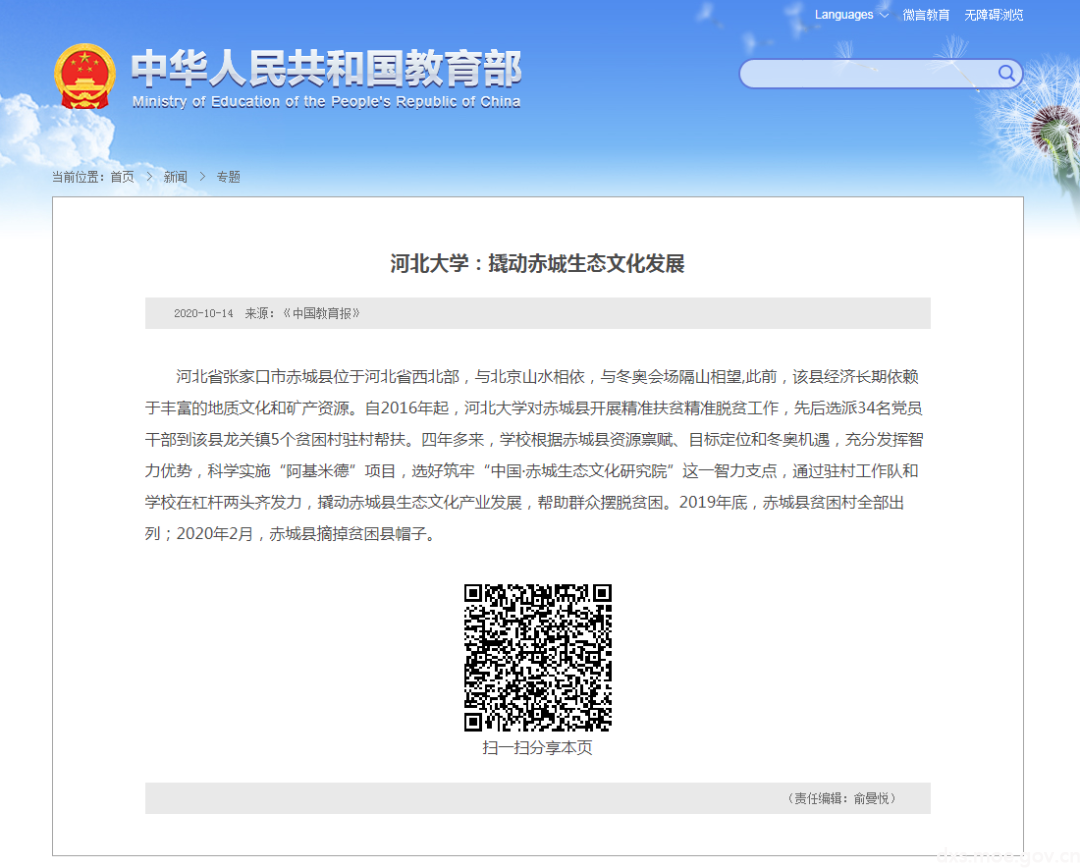
Task: Click the 微言教育 link
Action: 926,15
